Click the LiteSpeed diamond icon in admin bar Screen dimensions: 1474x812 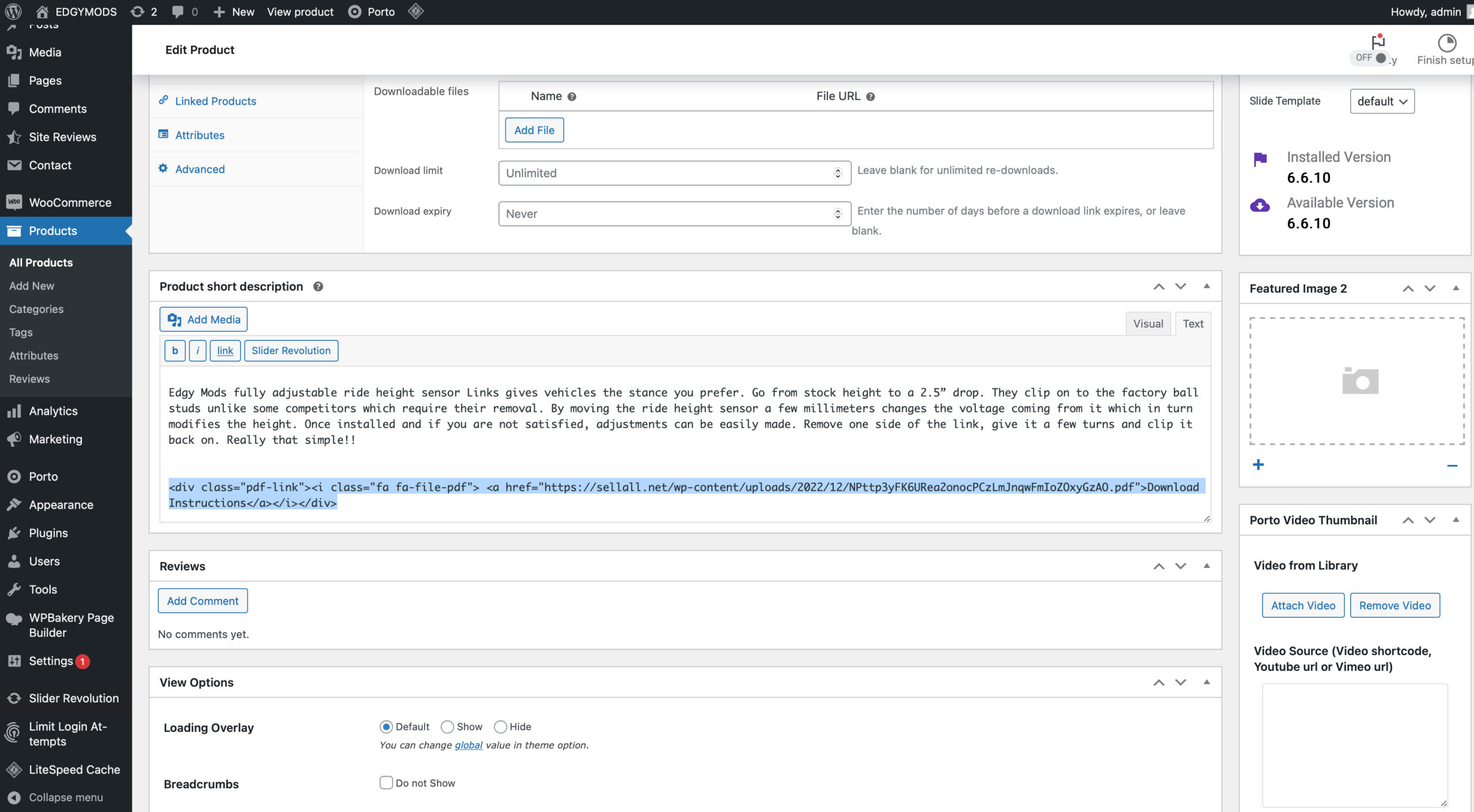pyautogui.click(x=416, y=12)
